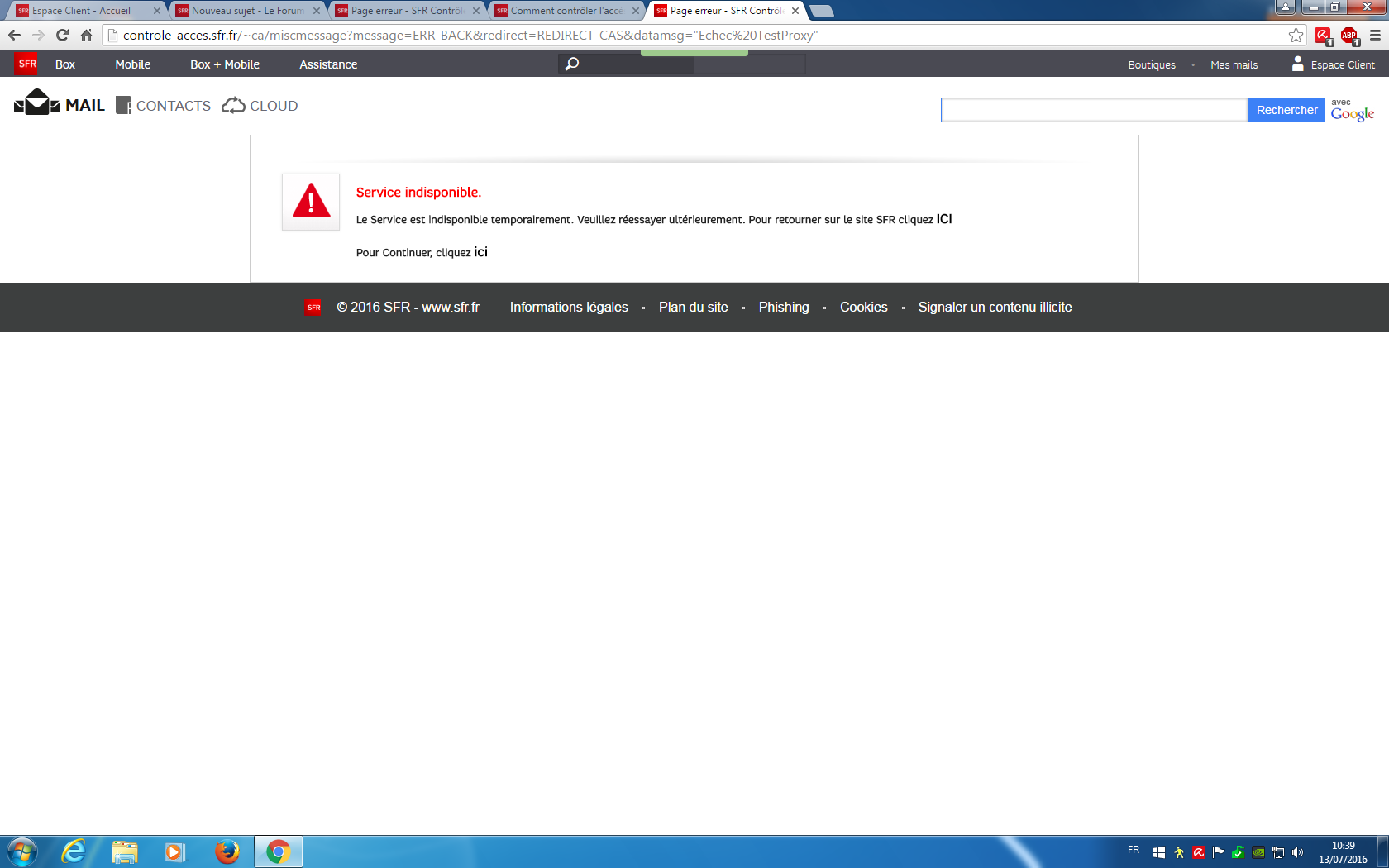This screenshot has width=1389, height=868.
Task: Click the yellow walking figure tray icon
Action: 1179,852
